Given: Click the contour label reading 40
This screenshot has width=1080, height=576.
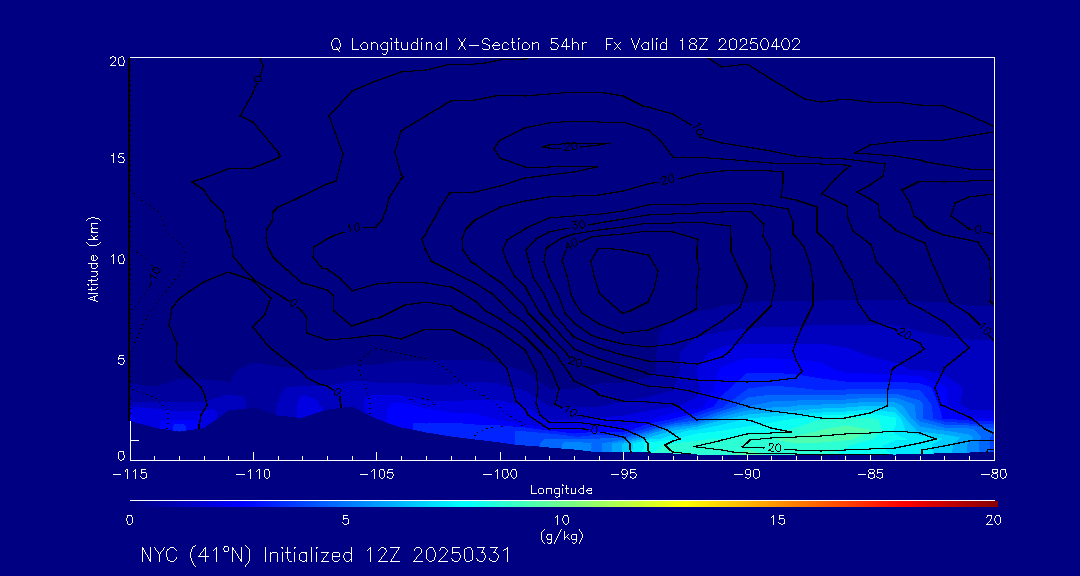Looking at the screenshot, I should (x=572, y=242).
